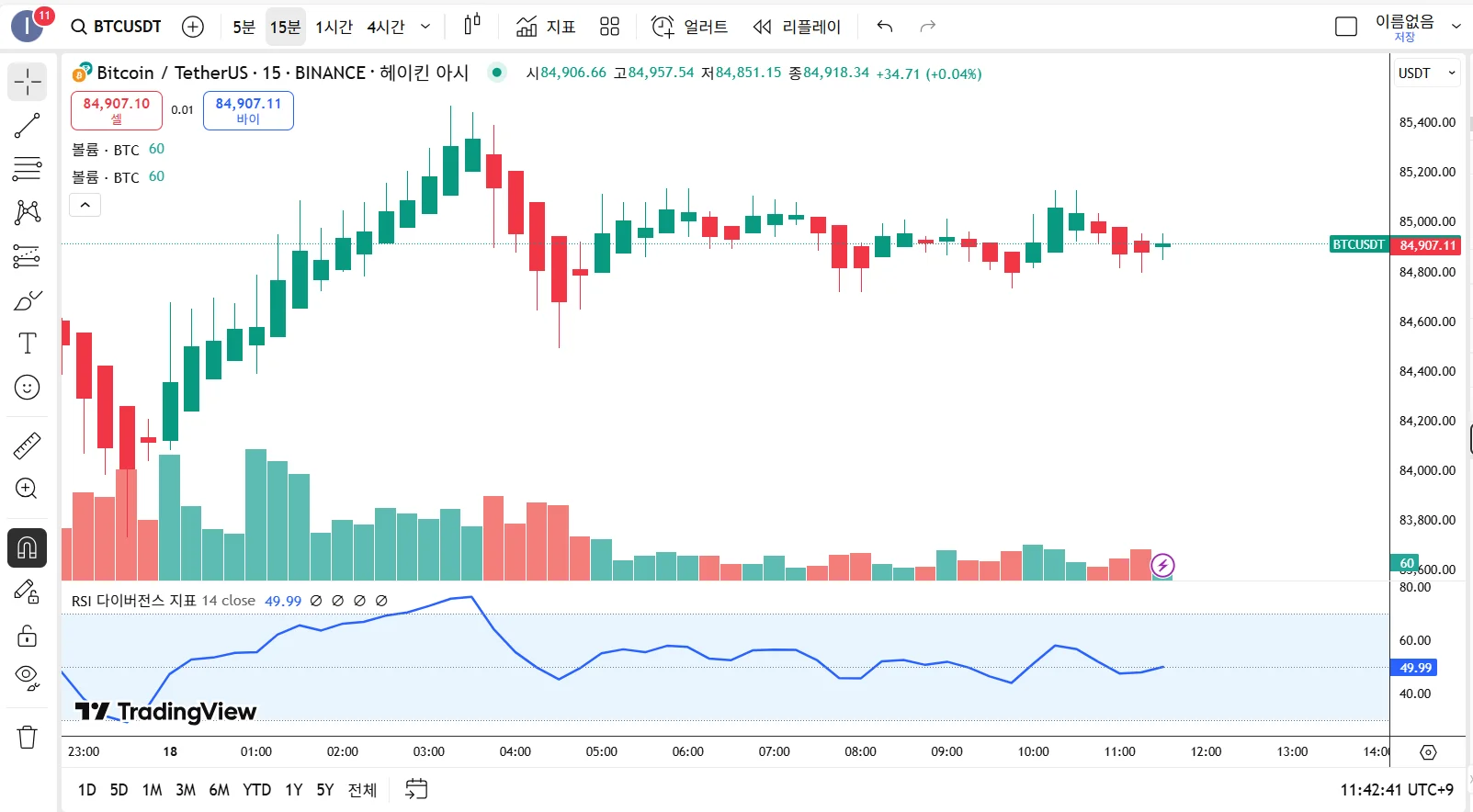Click the 84,907.11 buy button
This screenshot has width=1473, height=812.
pos(248,110)
